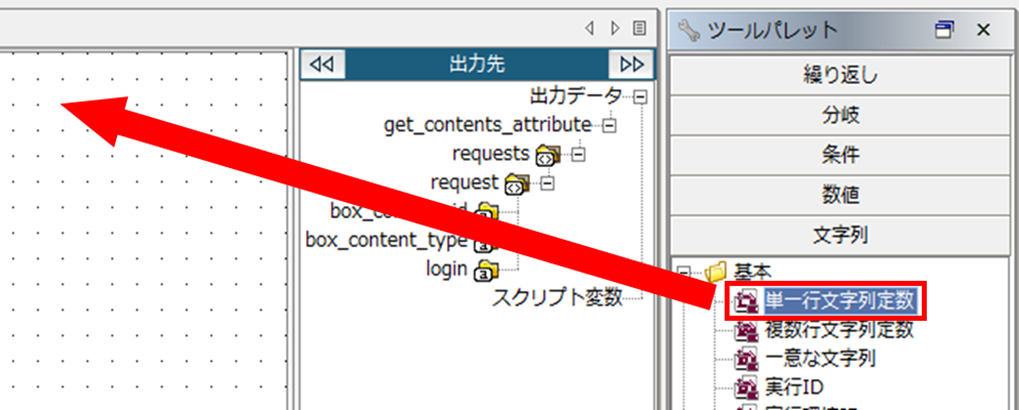Select the スクリプト変数 tree item
The image size is (1019, 410).
[x=556, y=297]
